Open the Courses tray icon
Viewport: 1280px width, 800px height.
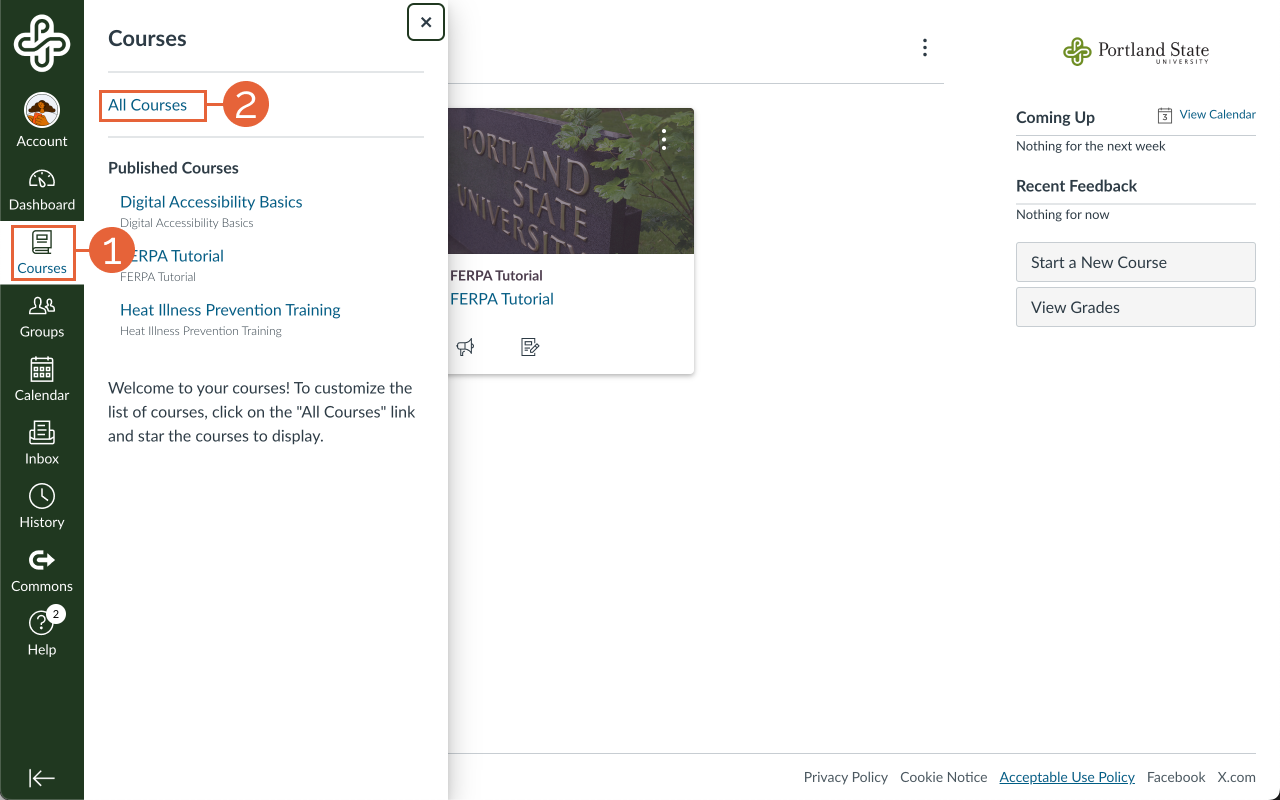[42, 253]
